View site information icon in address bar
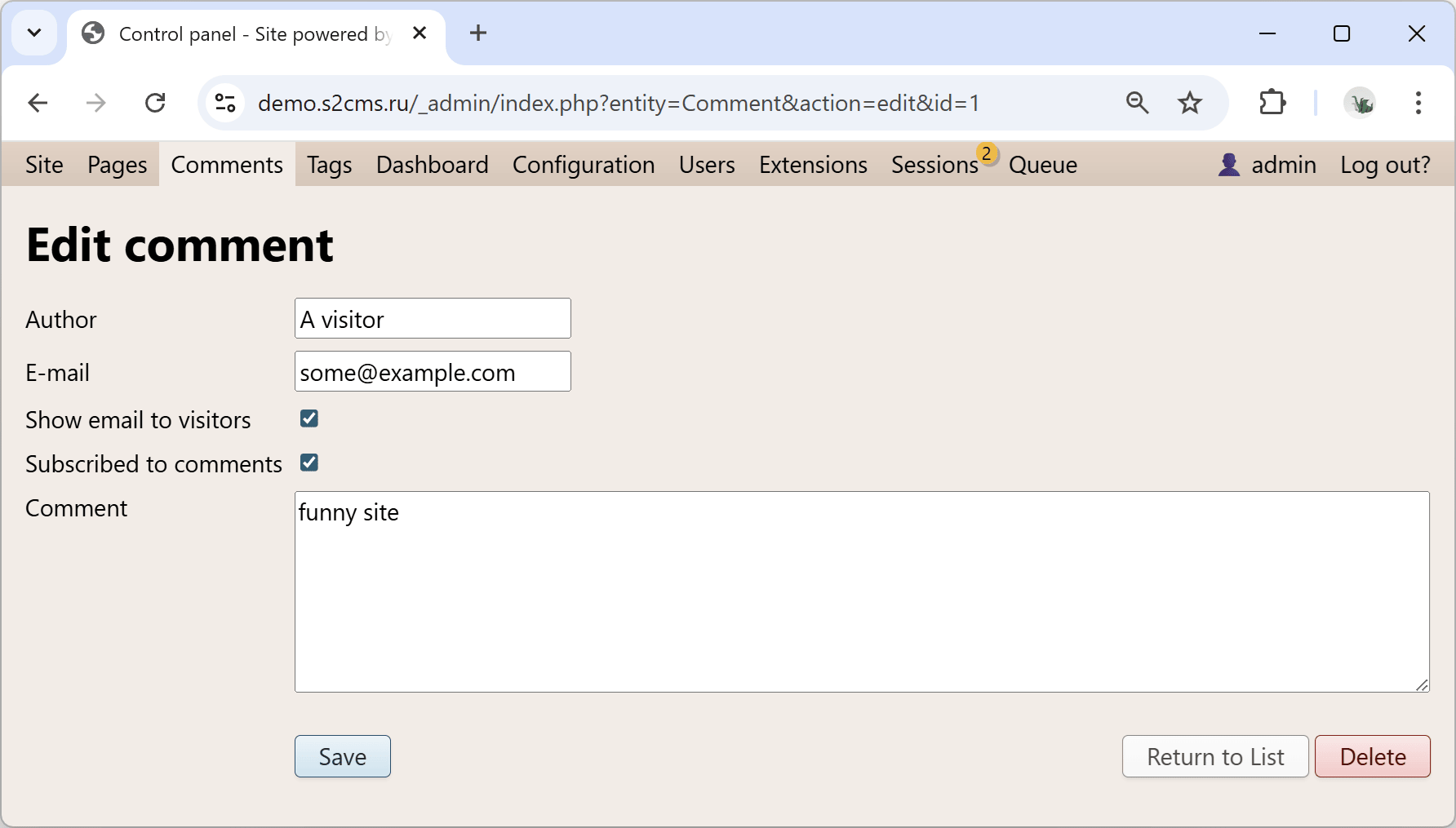1456x828 pixels. point(225,103)
